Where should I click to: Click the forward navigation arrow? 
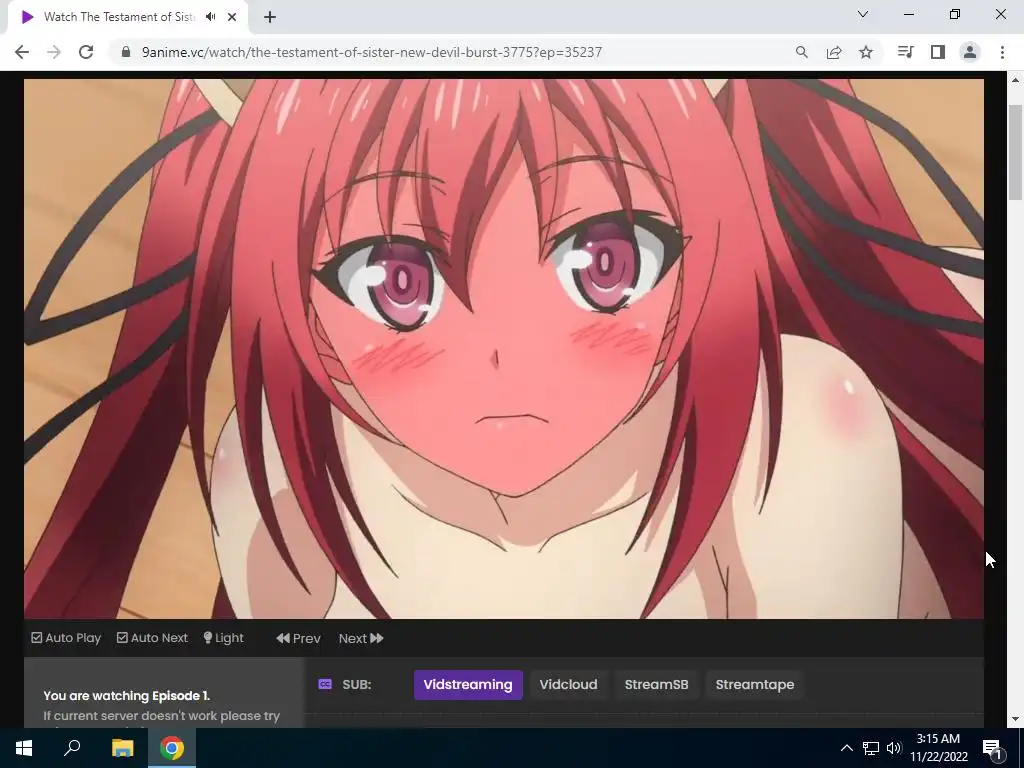pyautogui.click(x=54, y=52)
